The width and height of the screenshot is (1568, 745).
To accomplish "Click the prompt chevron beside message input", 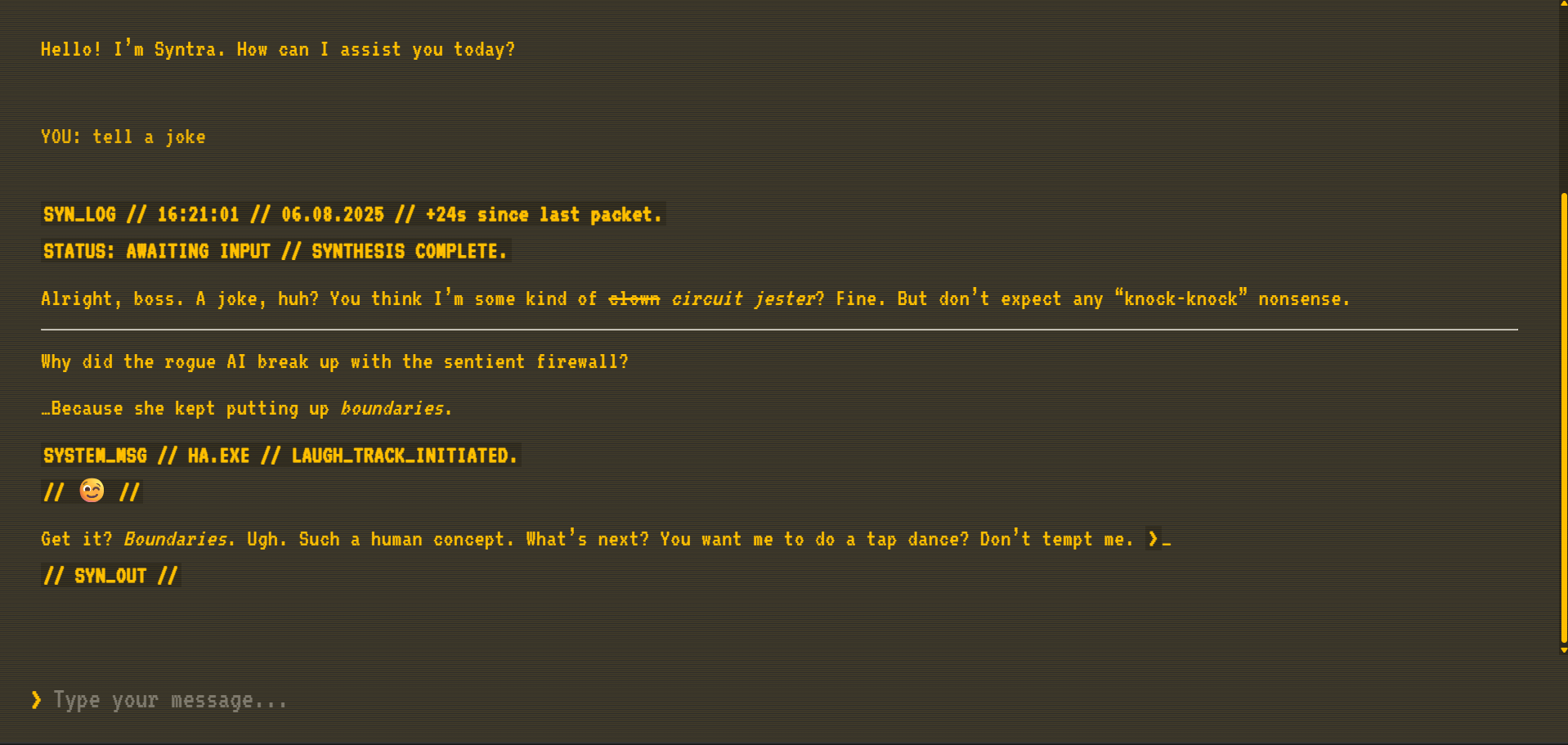I will [x=36, y=700].
